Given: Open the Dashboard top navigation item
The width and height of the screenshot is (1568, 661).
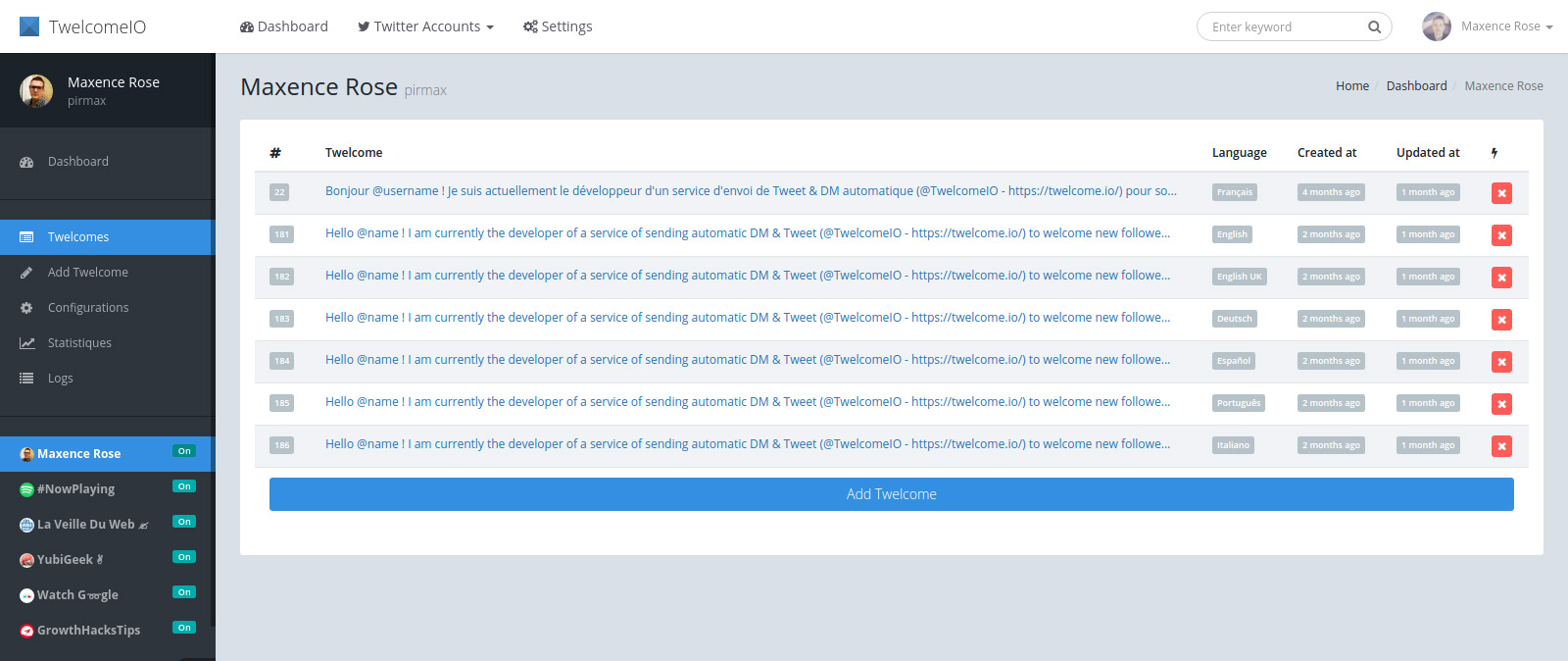Looking at the screenshot, I should [284, 26].
